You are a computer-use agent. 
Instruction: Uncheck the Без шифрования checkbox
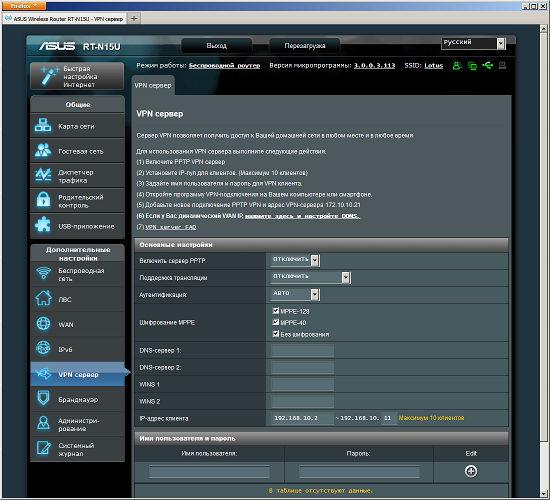pos(276,334)
